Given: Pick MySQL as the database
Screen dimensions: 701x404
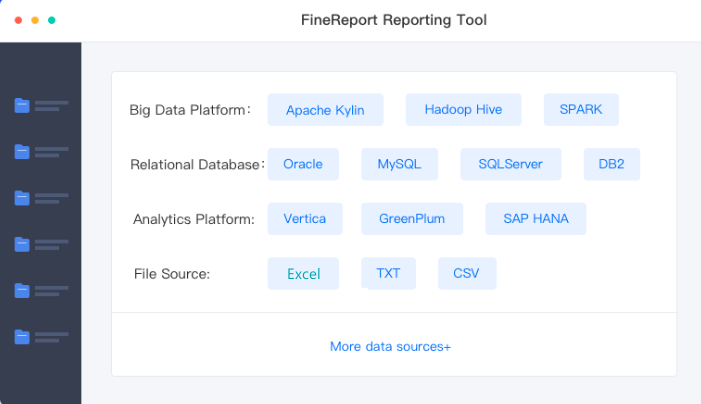Looking at the screenshot, I should pyautogui.click(x=399, y=164).
